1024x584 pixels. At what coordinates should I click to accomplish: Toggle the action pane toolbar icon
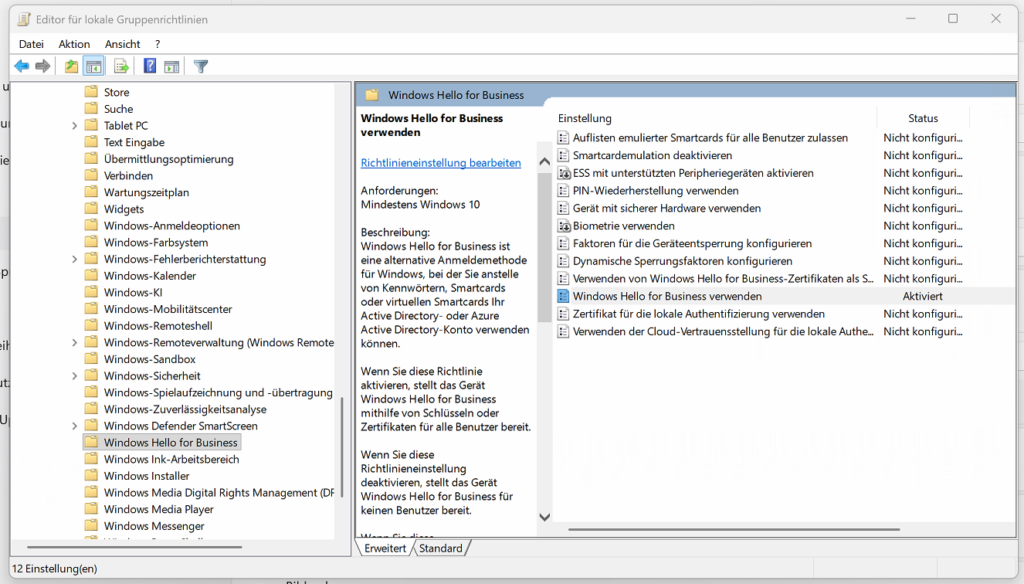point(172,66)
